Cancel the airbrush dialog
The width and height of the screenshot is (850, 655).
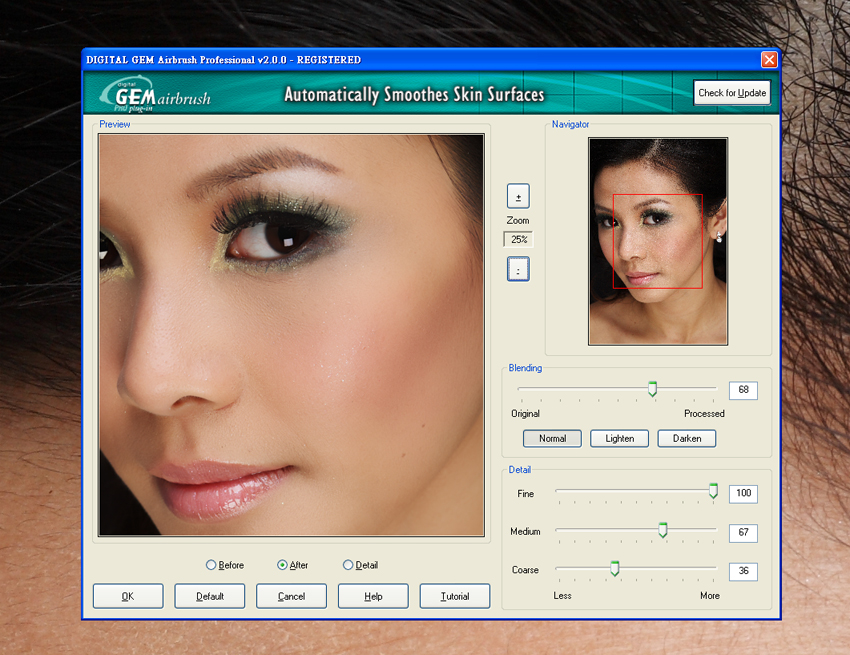pyautogui.click(x=291, y=596)
